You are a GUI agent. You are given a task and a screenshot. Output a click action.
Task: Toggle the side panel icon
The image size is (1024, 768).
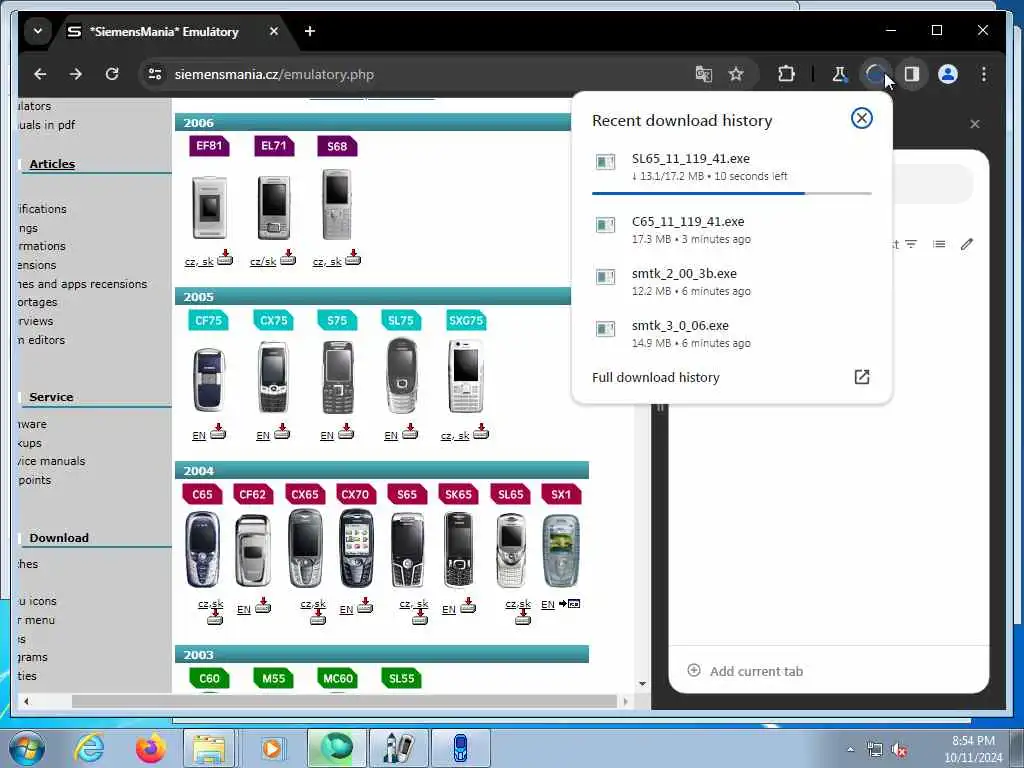pyautogui.click(x=912, y=74)
